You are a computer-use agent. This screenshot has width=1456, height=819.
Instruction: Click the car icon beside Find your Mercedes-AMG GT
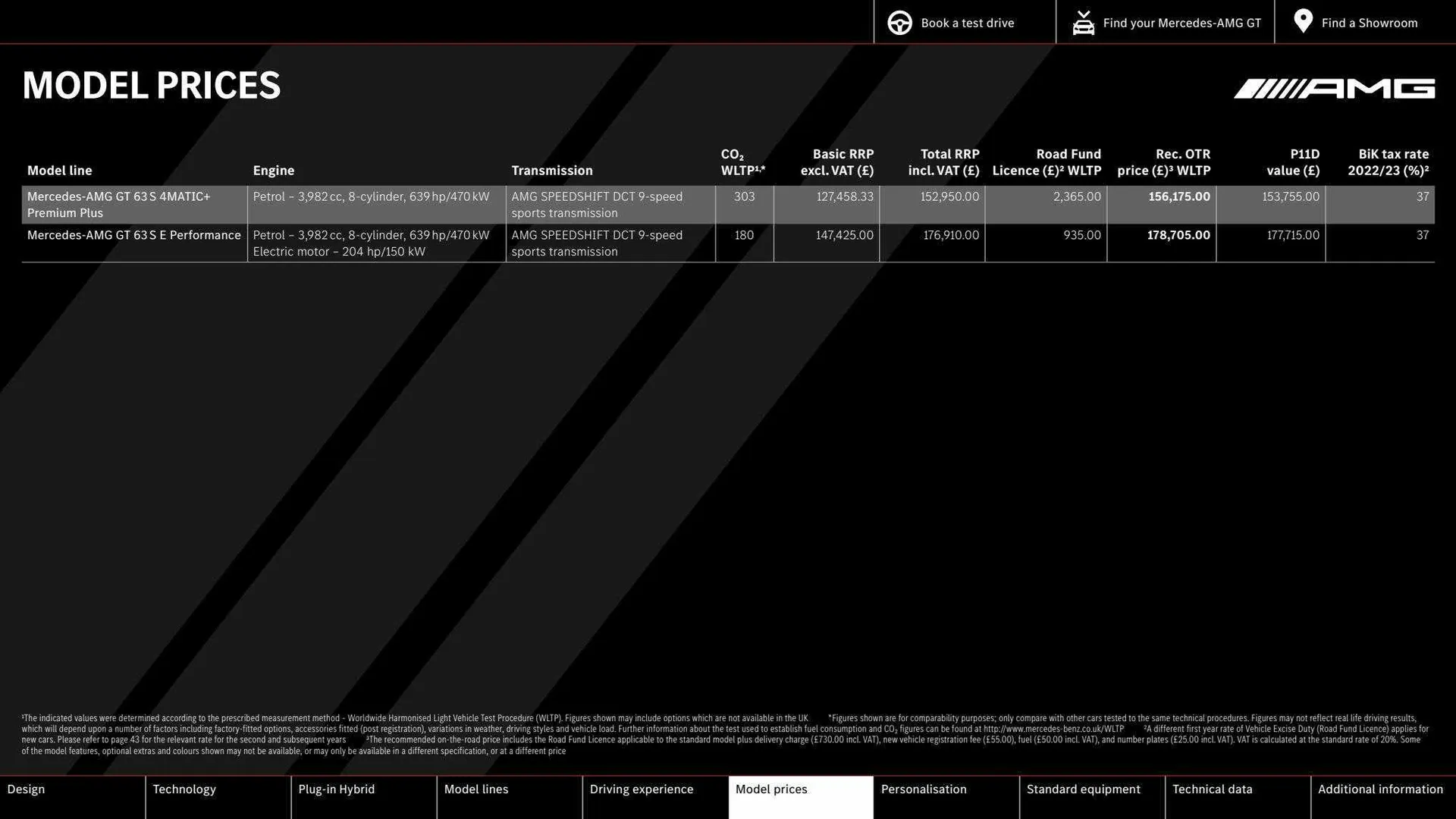[x=1084, y=22]
